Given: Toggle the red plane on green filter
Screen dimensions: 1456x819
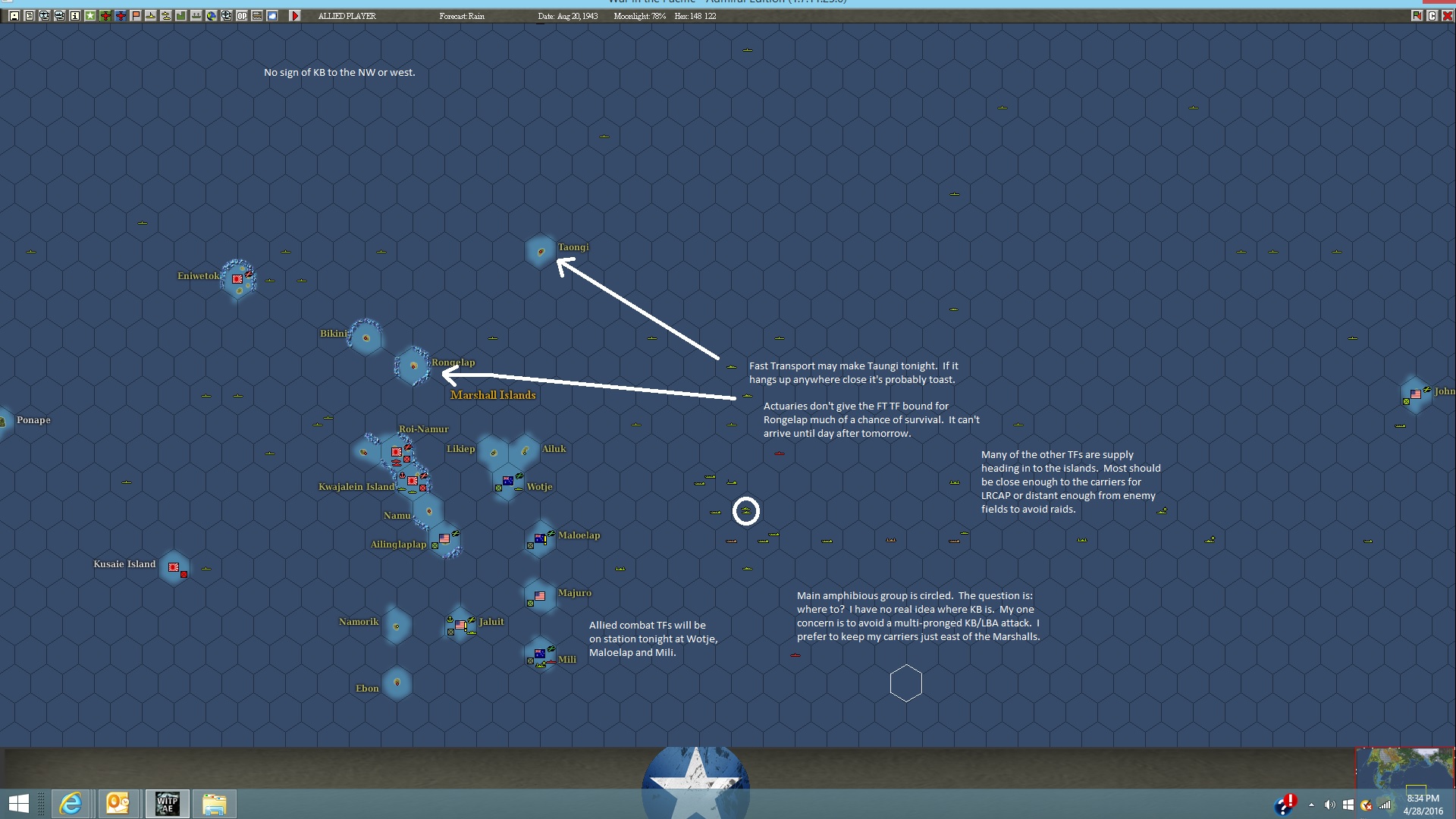Looking at the screenshot, I should pos(105,16).
